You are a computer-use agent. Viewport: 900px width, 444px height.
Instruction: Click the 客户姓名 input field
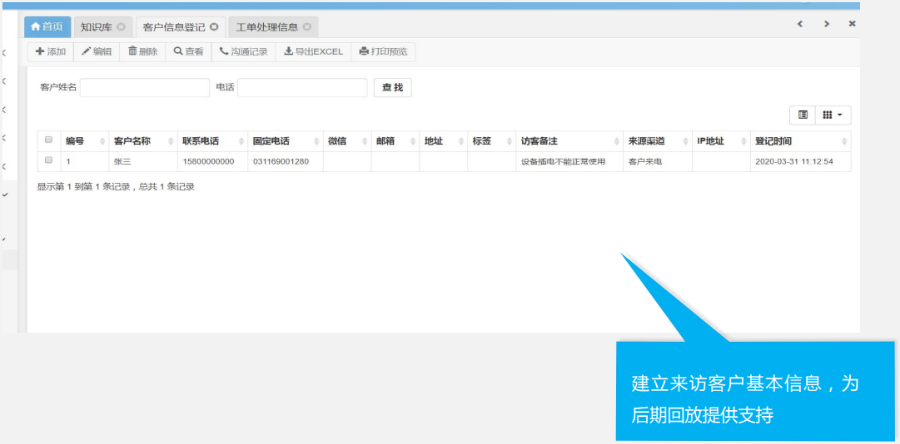point(145,88)
